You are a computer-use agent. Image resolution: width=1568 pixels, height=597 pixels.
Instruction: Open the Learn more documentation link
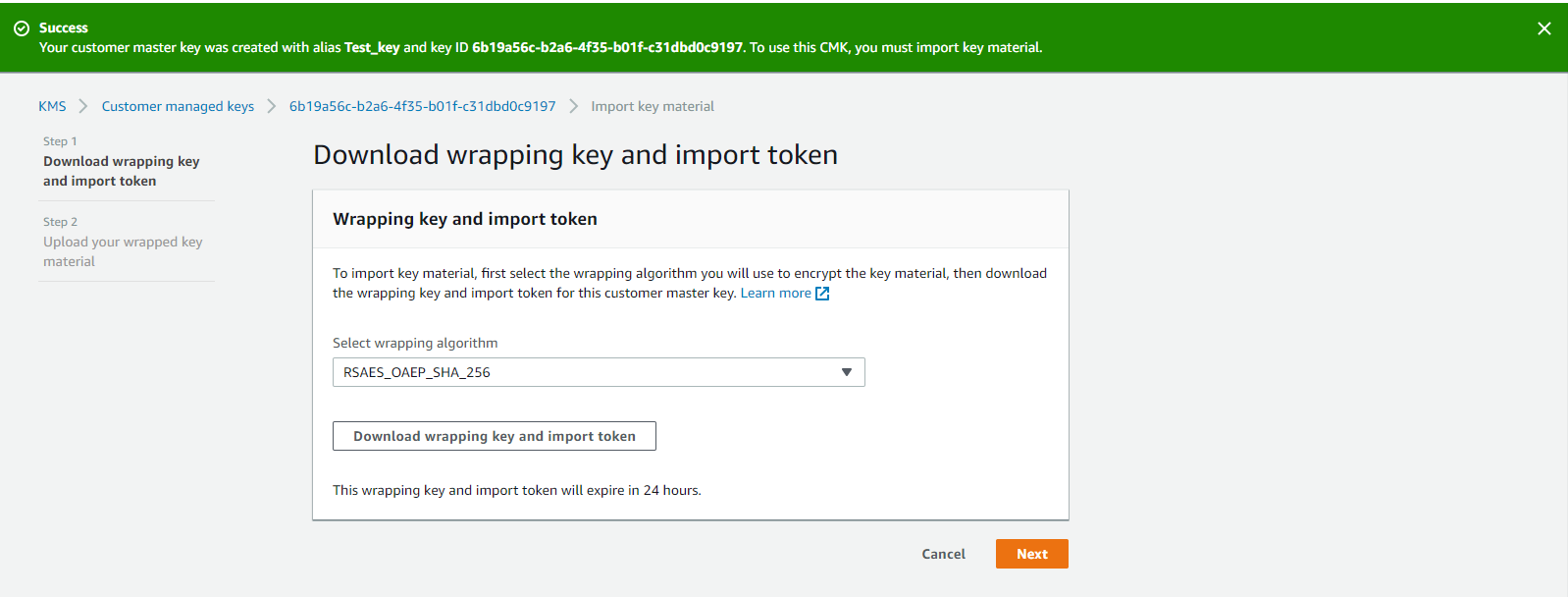click(x=776, y=293)
